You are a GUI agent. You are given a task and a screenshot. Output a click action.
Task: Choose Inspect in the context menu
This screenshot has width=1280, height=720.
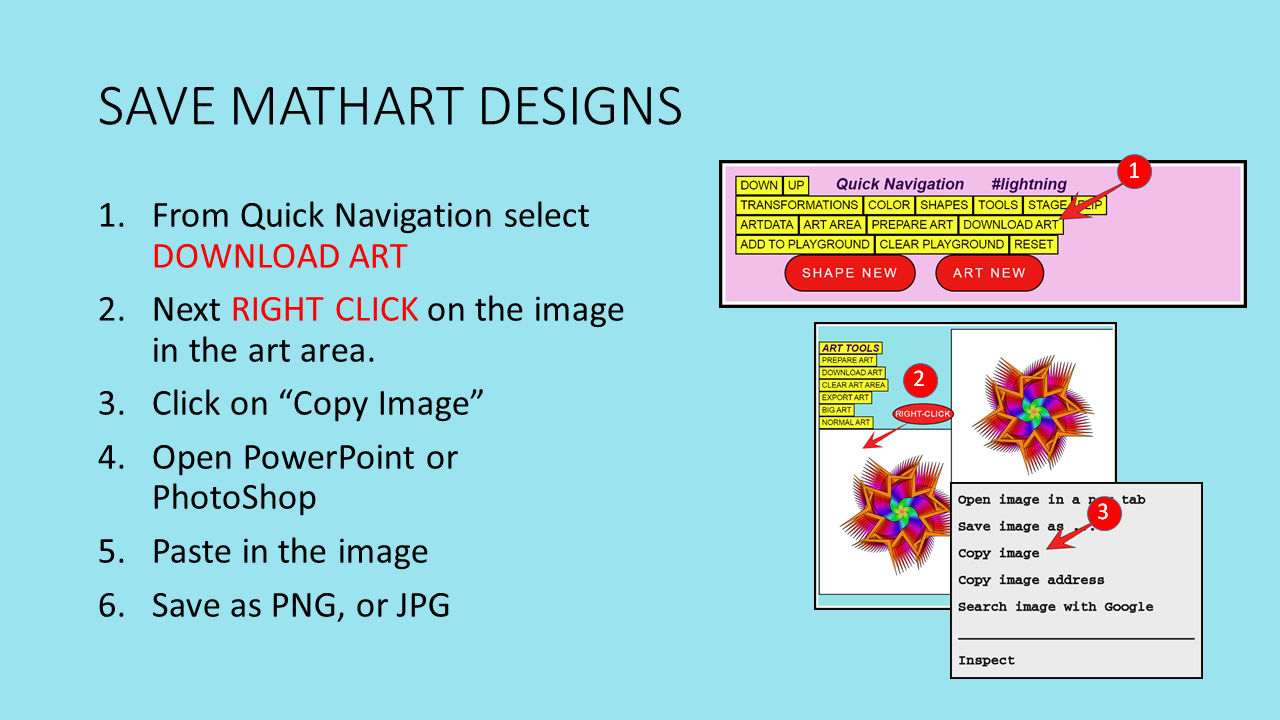[x=986, y=660]
